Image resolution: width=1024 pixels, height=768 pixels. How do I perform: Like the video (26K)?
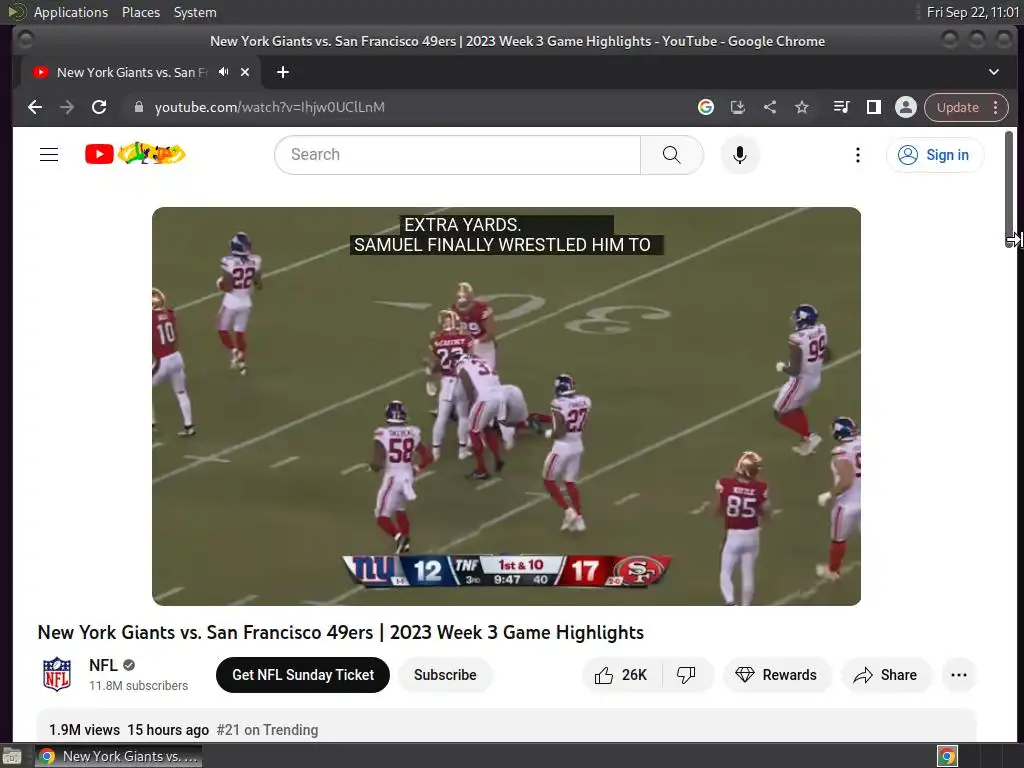pyautogui.click(x=621, y=675)
